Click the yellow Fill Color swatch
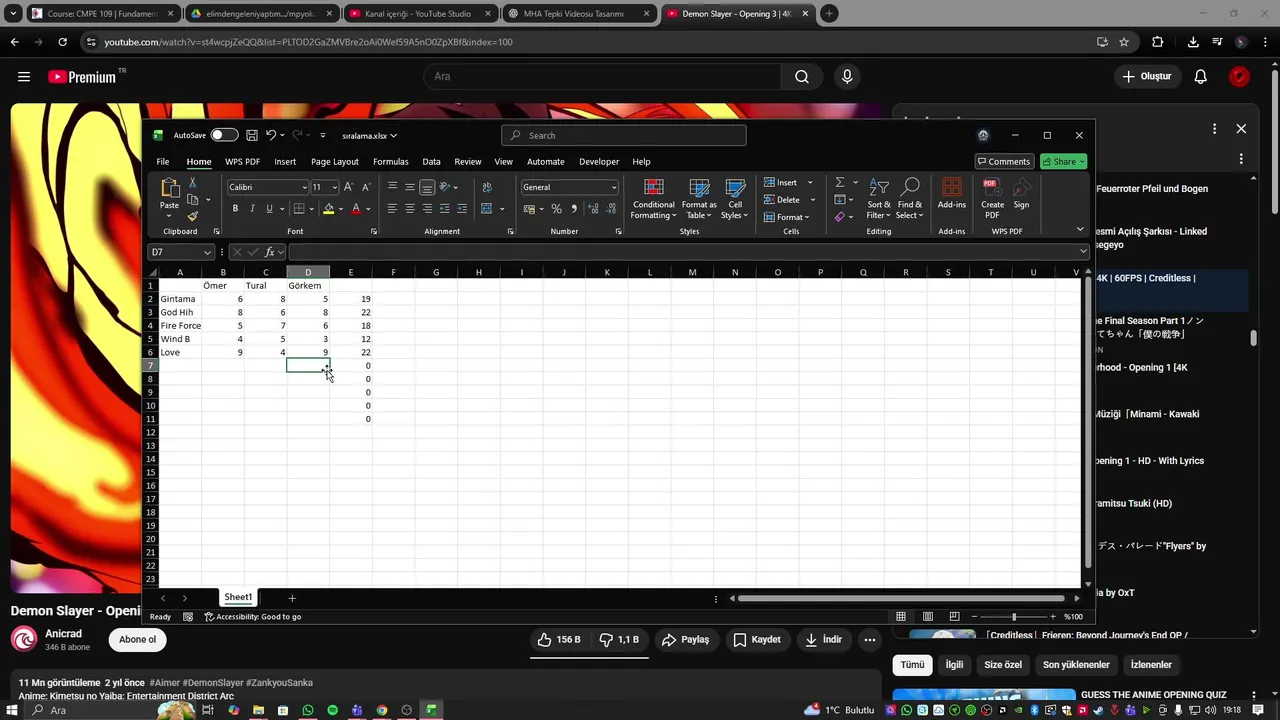This screenshot has width=1280, height=720. point(328,209)
